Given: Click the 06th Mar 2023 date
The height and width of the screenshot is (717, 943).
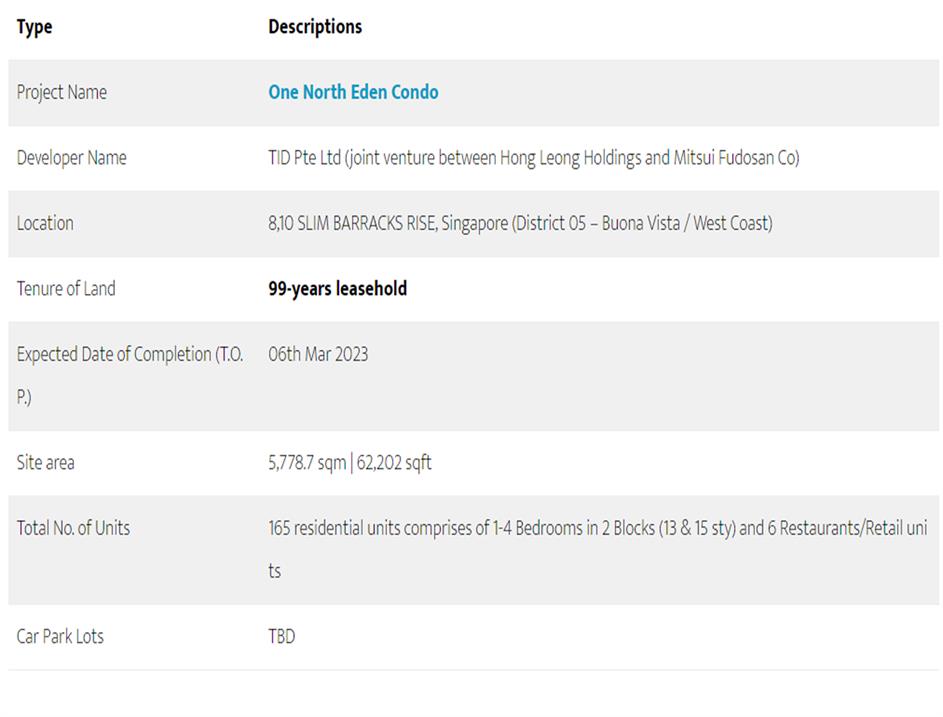Looking at the screenshot, I should pos(318,354).
